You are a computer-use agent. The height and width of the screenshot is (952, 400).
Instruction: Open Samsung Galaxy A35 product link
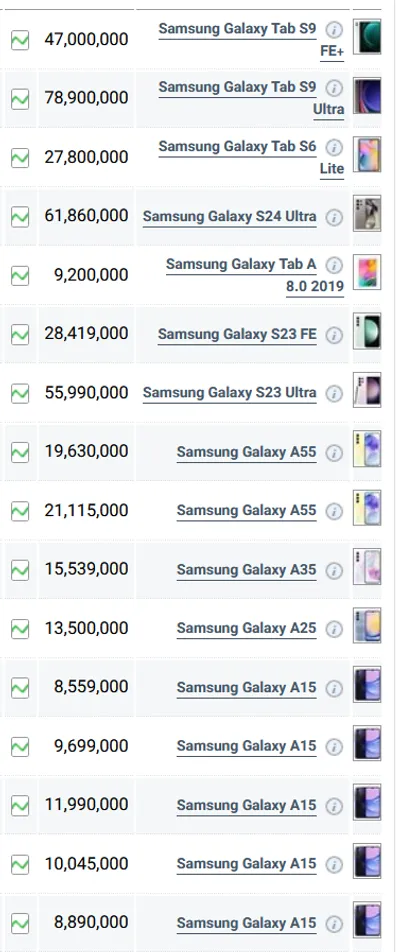[x=246, y=570]
